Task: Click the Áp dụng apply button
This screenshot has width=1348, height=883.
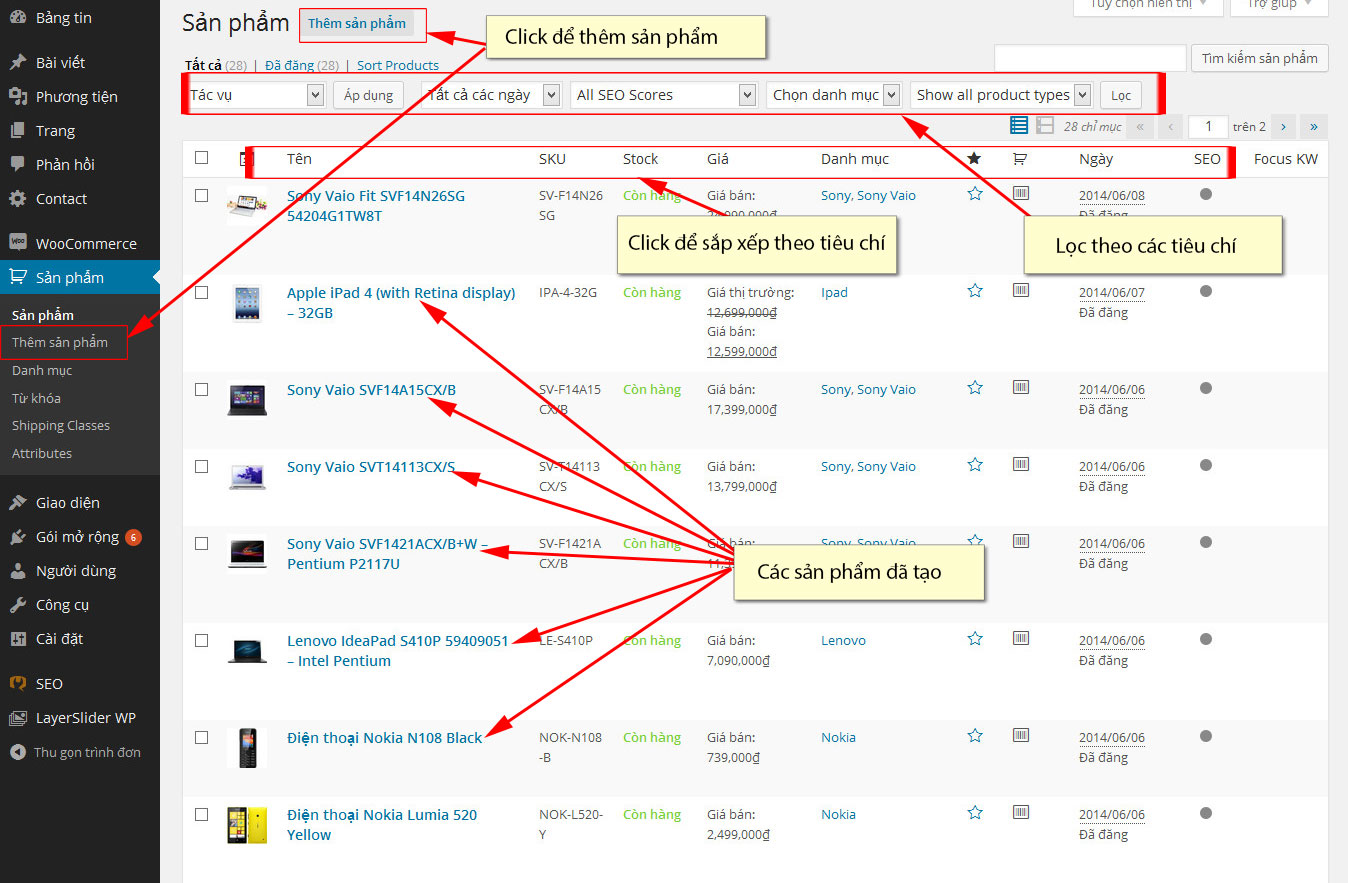Action: [369, 95]
